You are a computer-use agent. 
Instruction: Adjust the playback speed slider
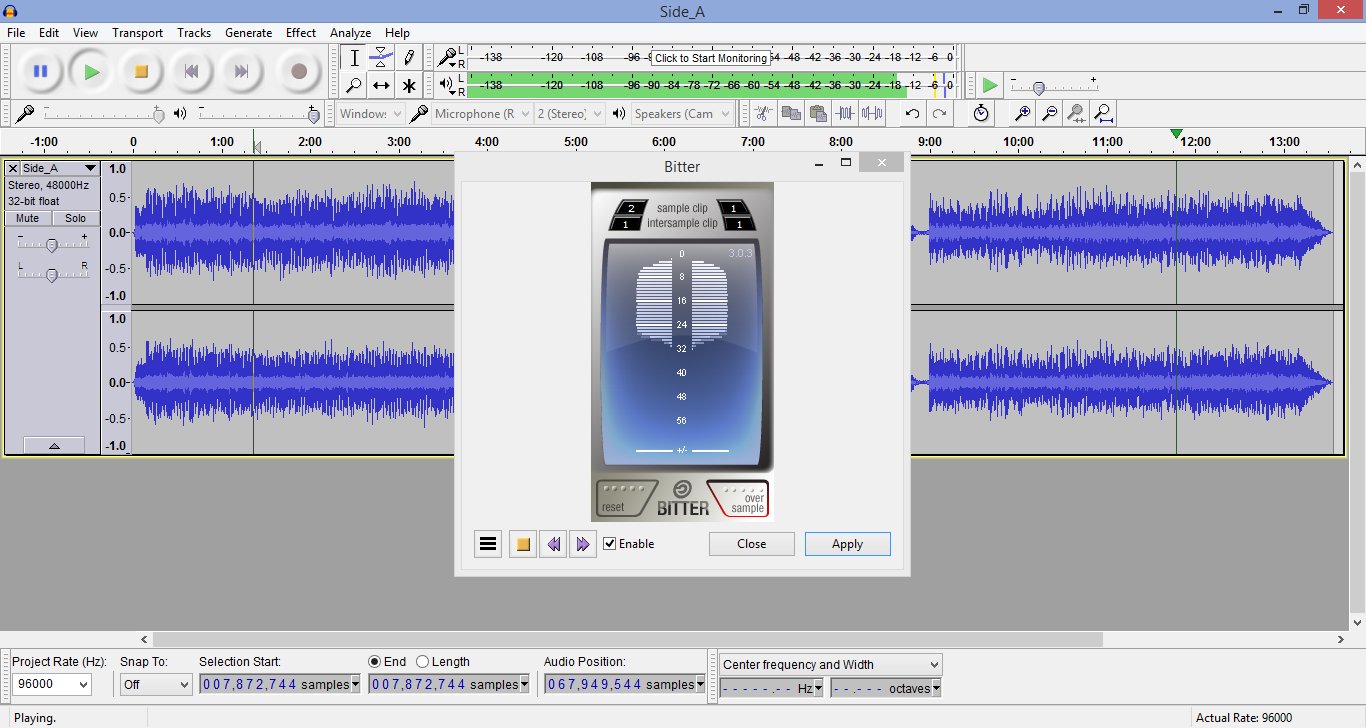pyautogui.click(x=1053, y=86)
